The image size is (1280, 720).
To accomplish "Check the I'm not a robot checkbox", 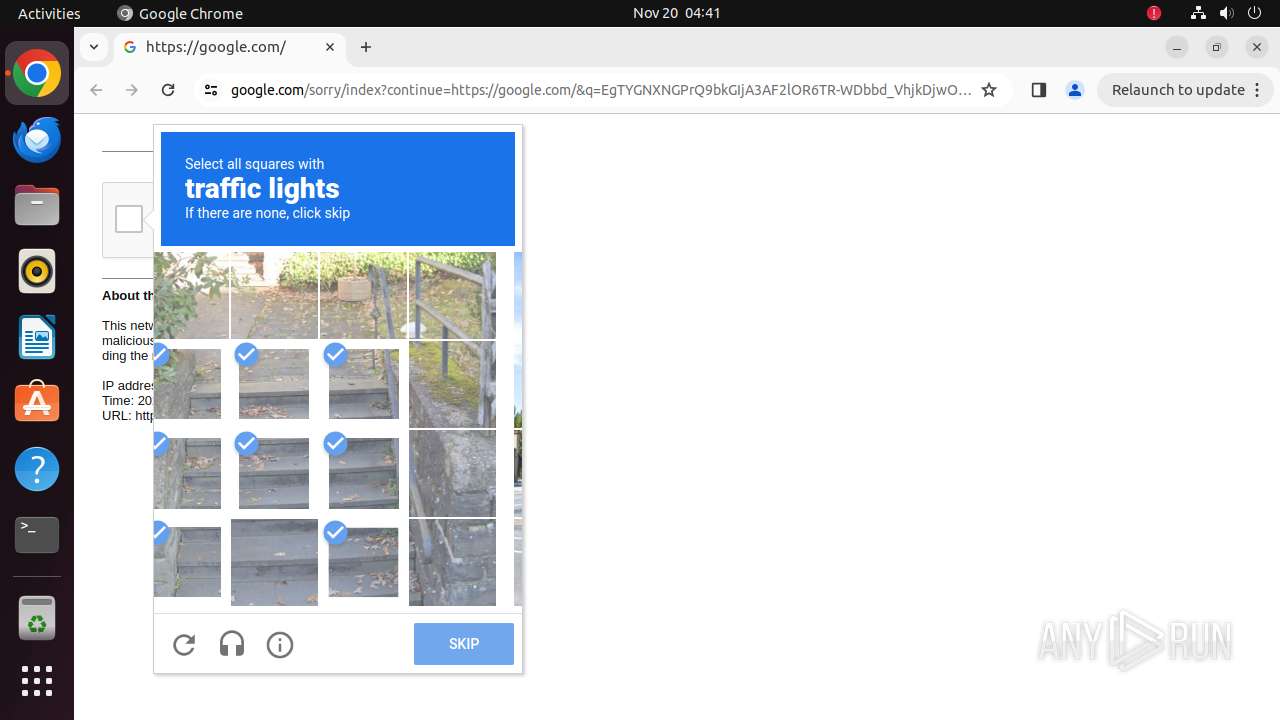I will coord(129,219).
